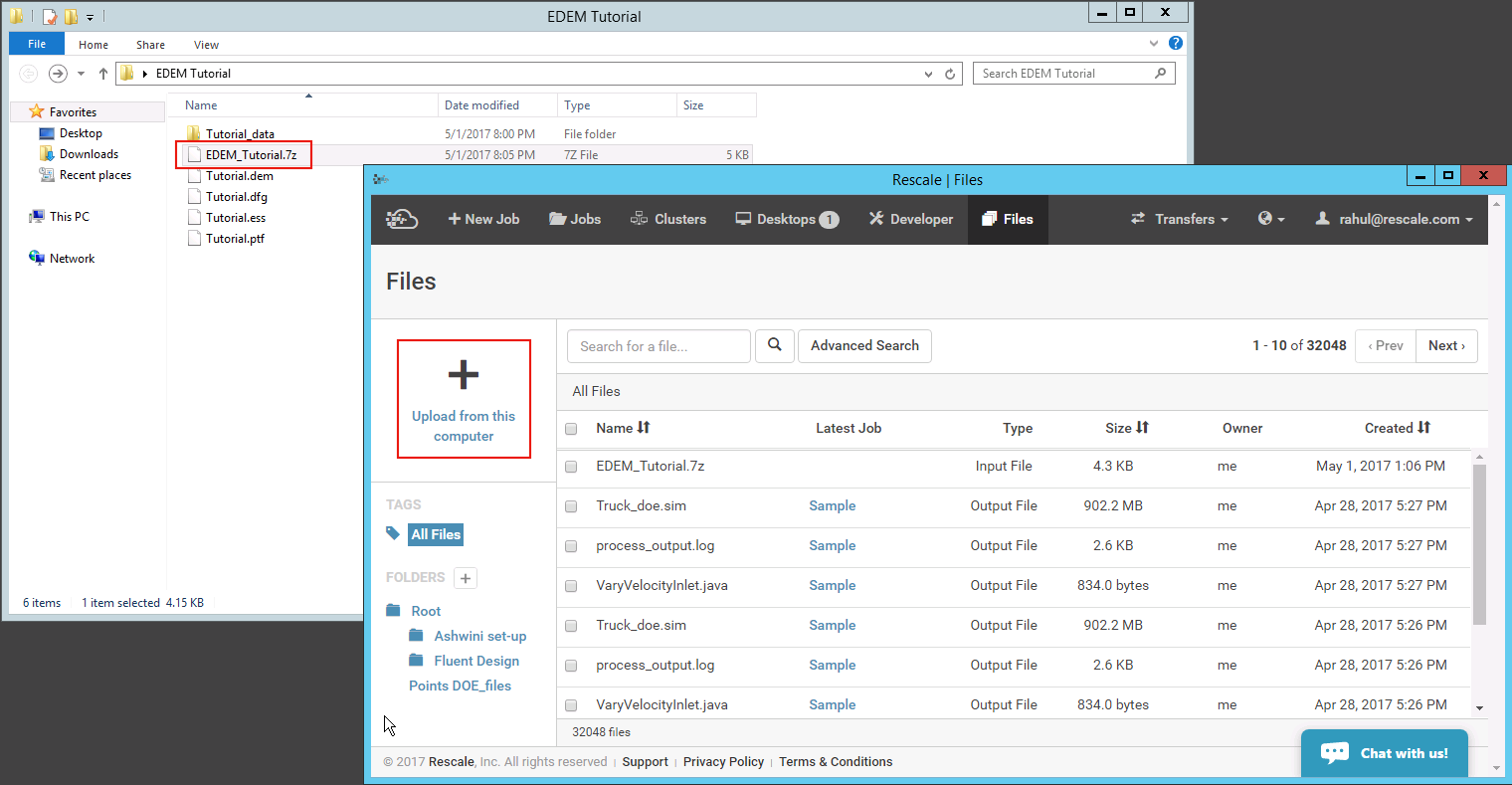Click the Search EDEM Tutorial box
The height and width of the screenshot is (785, 1512).
[1074, 74]
